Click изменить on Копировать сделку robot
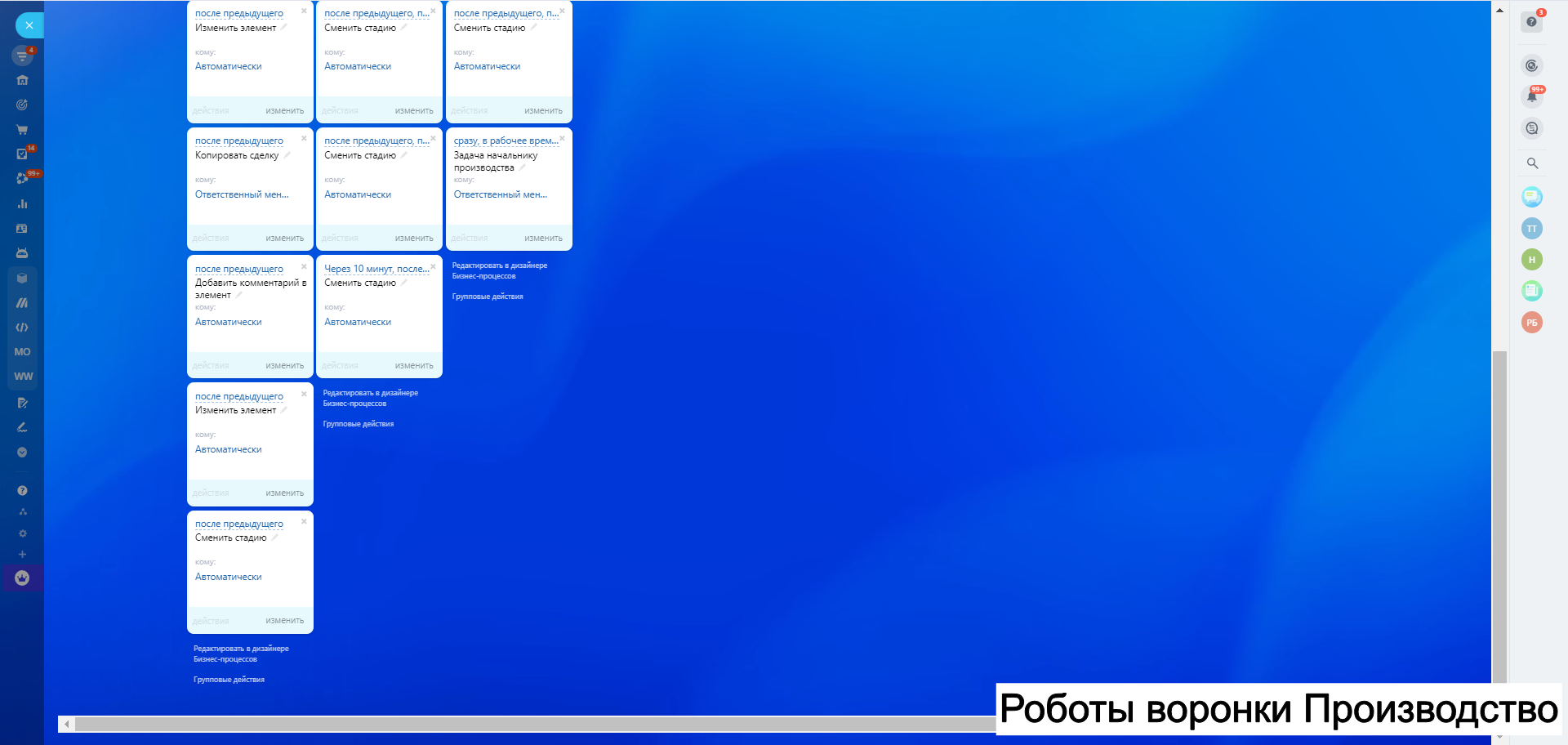Viewport: 1568px width, 745px height. click(285, 239)
